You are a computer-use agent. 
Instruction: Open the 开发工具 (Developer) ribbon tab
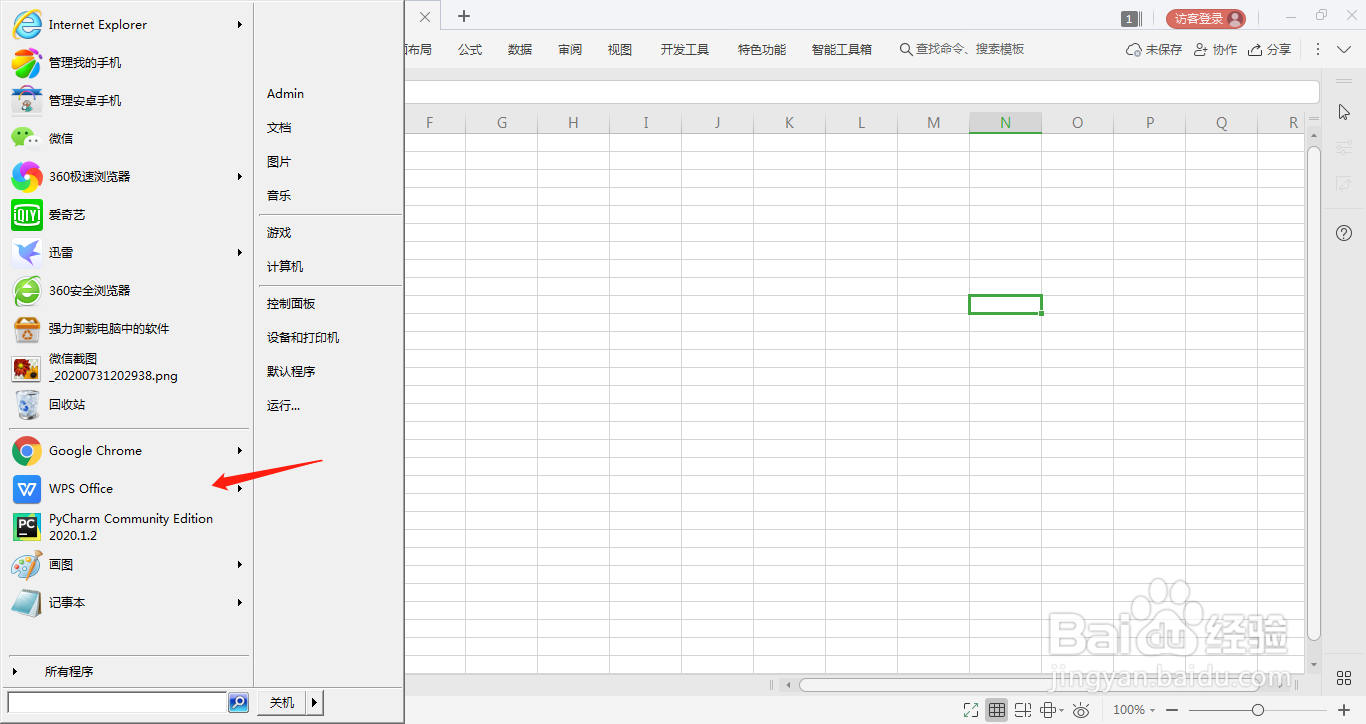click(685, 49)
